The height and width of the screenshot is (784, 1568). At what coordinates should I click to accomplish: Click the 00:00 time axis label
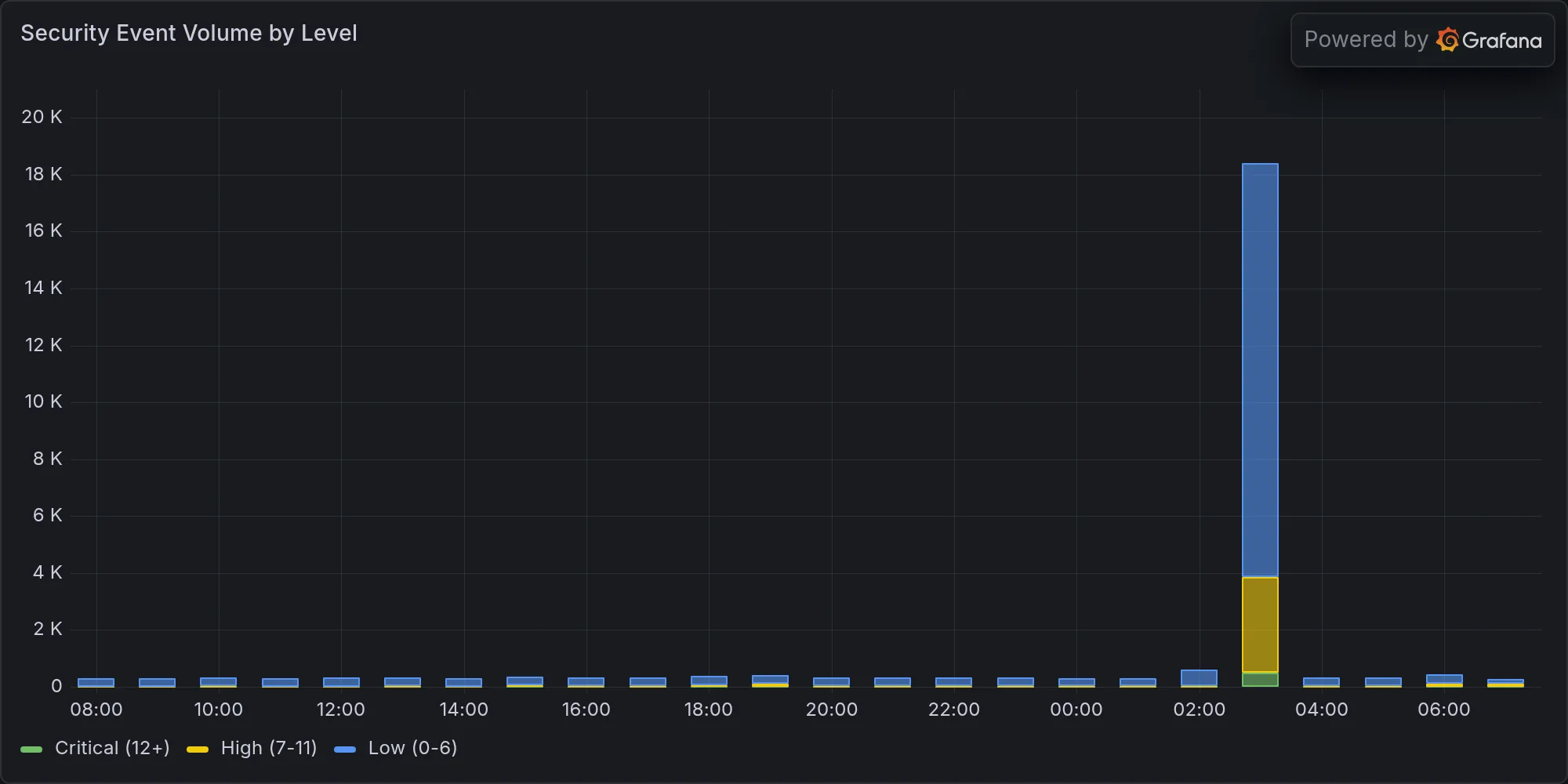[x=1076, y=710]
